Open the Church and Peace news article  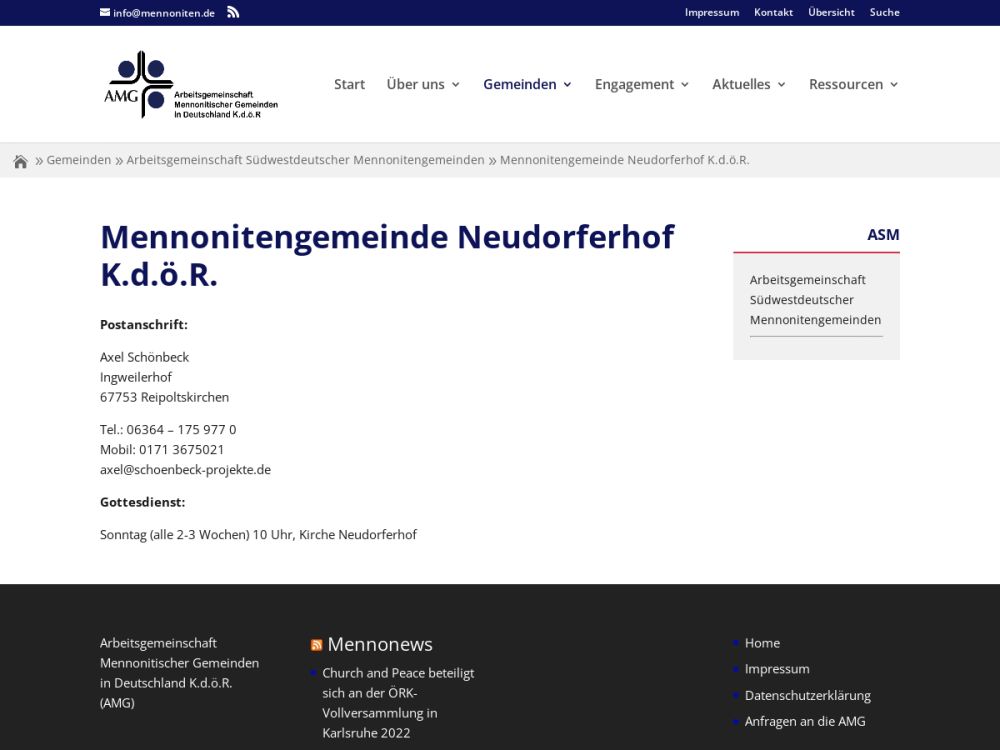(398, 703)
